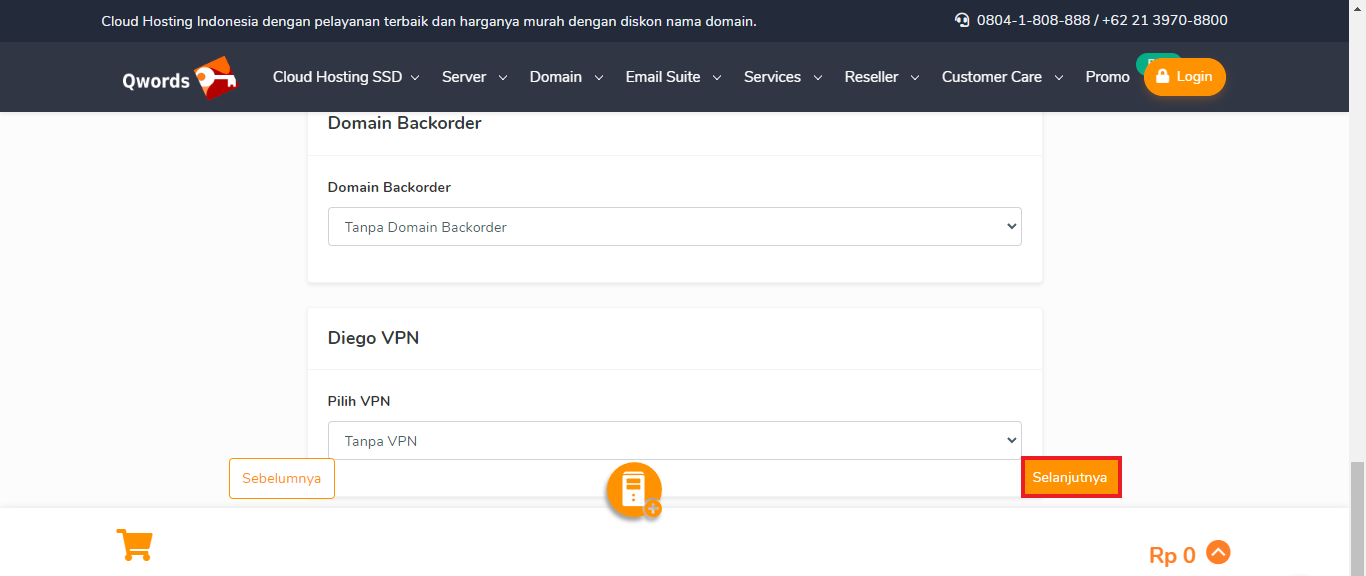Image resolution: width=1366 pixels, height=576 pixels.
Task: Expand the Reseller menu
Action: [881, 77]
